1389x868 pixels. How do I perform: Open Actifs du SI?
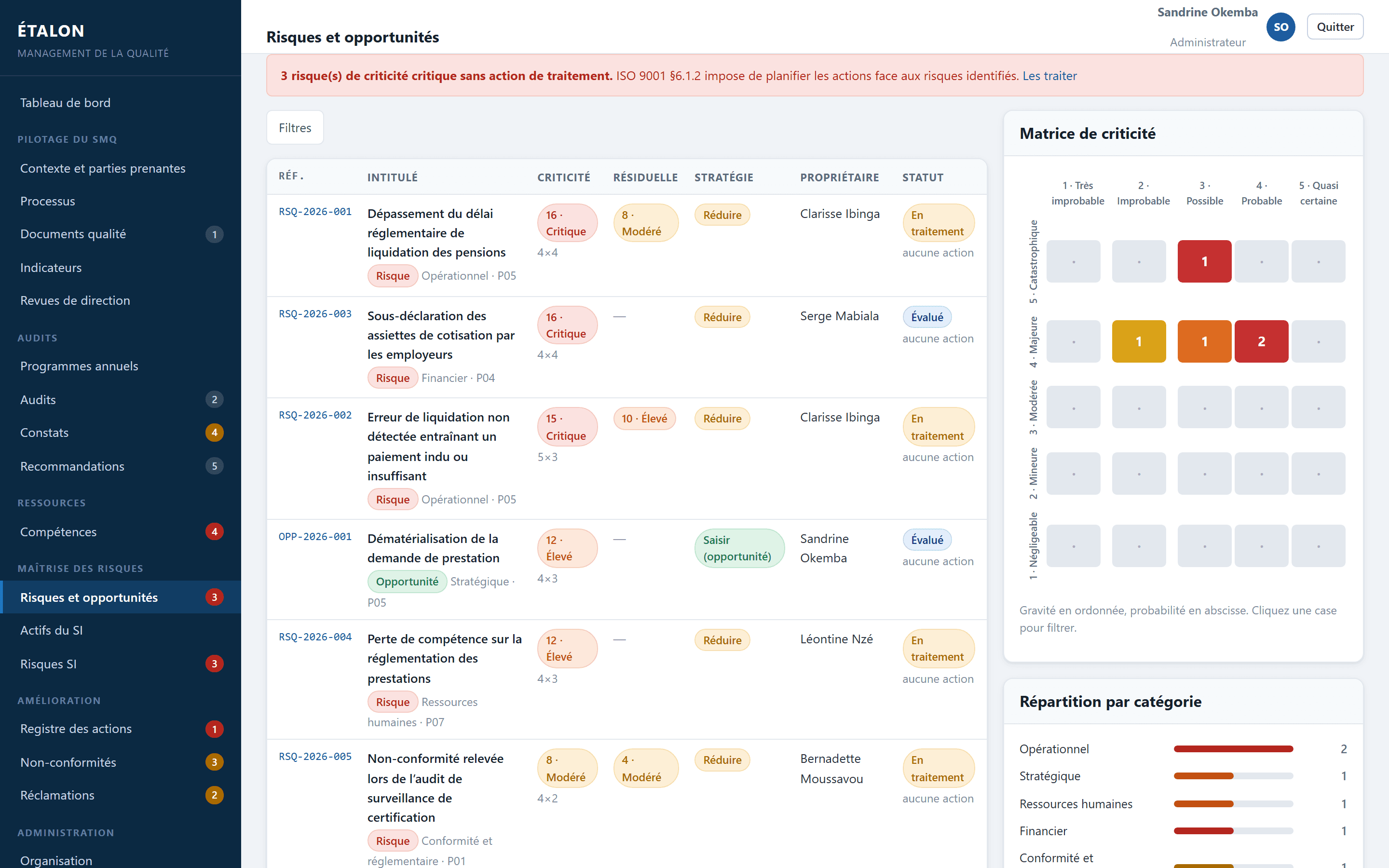click(121, 630)
